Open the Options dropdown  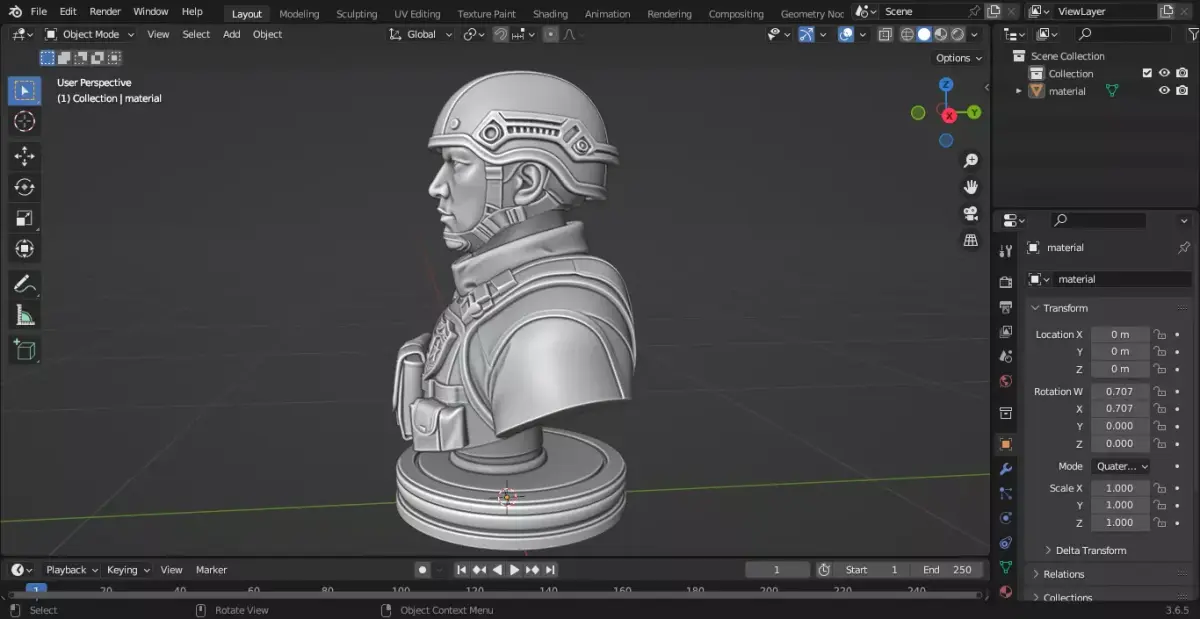[x=960, y=58]
